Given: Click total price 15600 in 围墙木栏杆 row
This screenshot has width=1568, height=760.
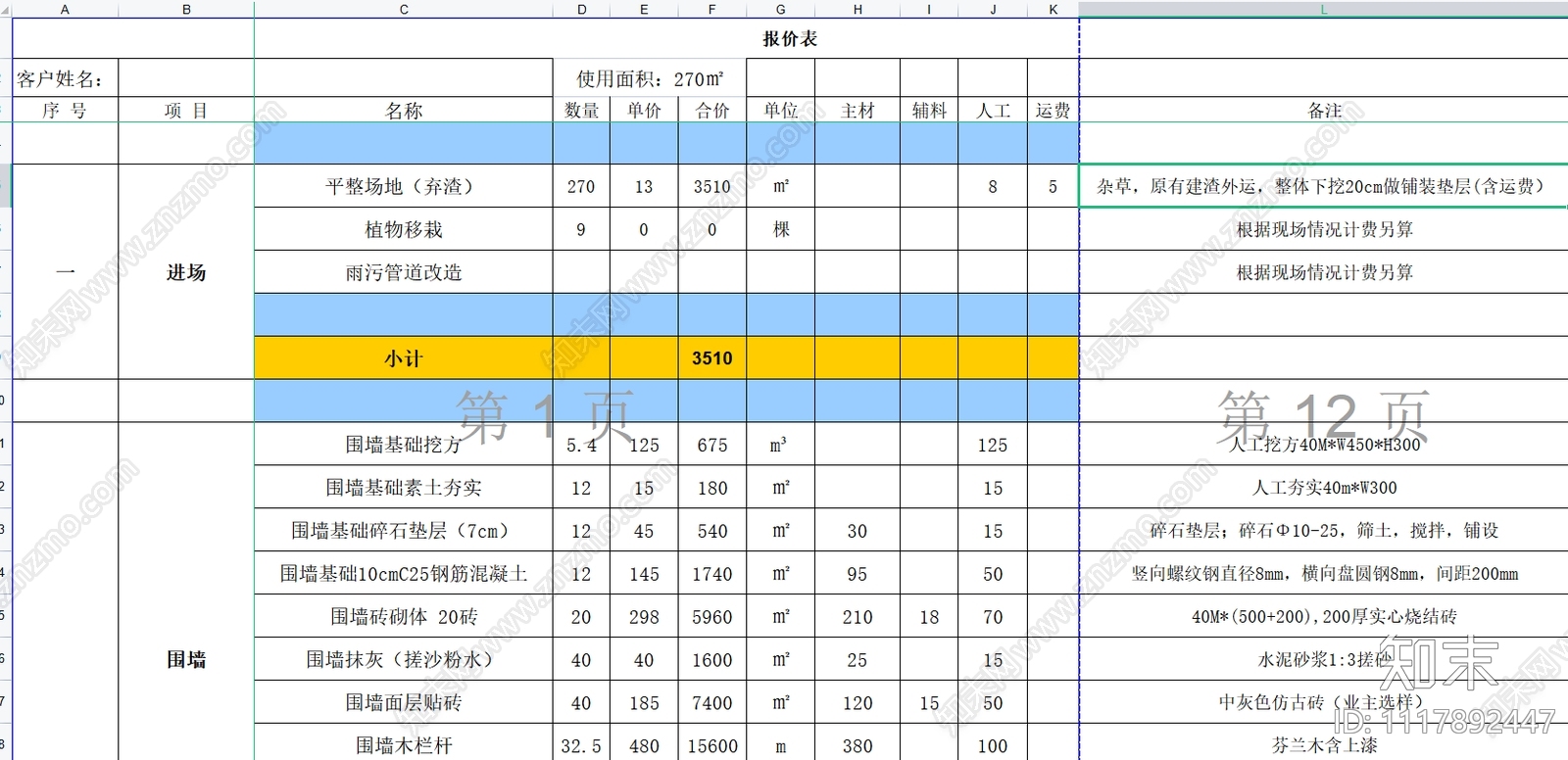Looking at the screenshot, I should (712, 744).
